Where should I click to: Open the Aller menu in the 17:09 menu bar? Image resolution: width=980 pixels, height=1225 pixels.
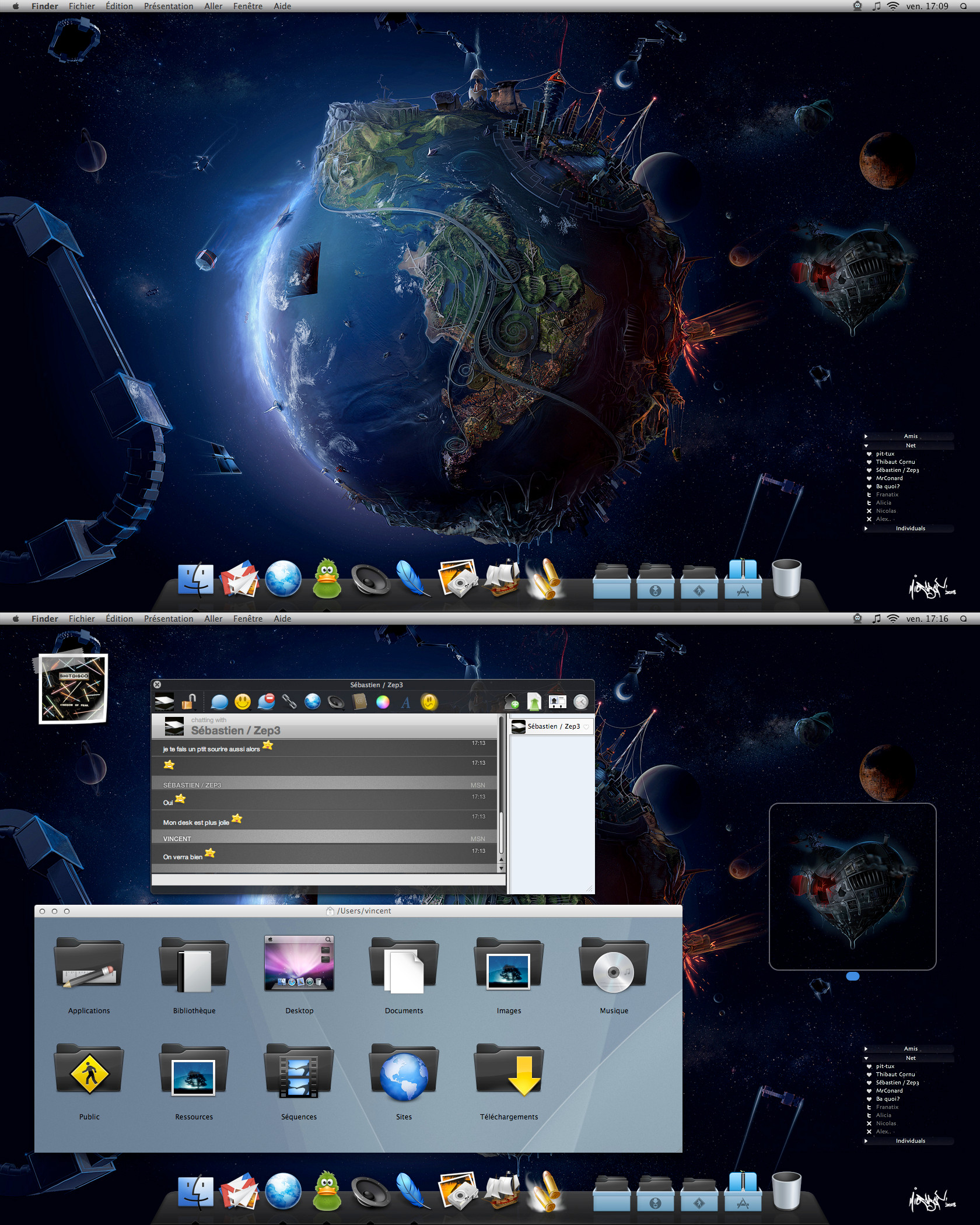(213, 6)
